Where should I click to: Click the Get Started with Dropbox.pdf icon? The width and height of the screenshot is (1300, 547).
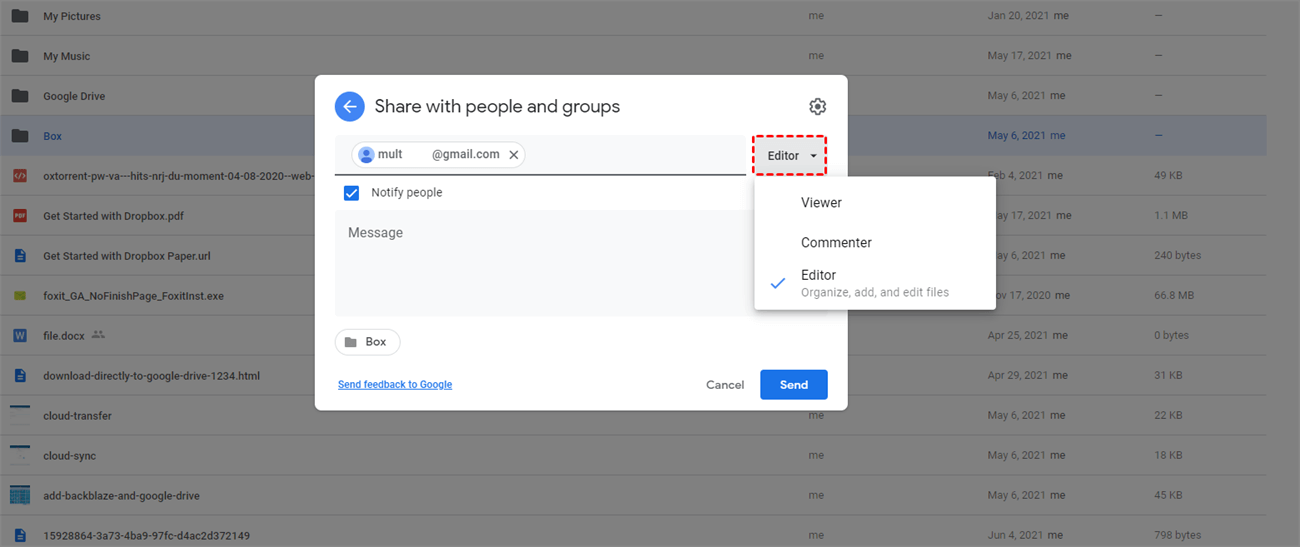click(20, 216)
